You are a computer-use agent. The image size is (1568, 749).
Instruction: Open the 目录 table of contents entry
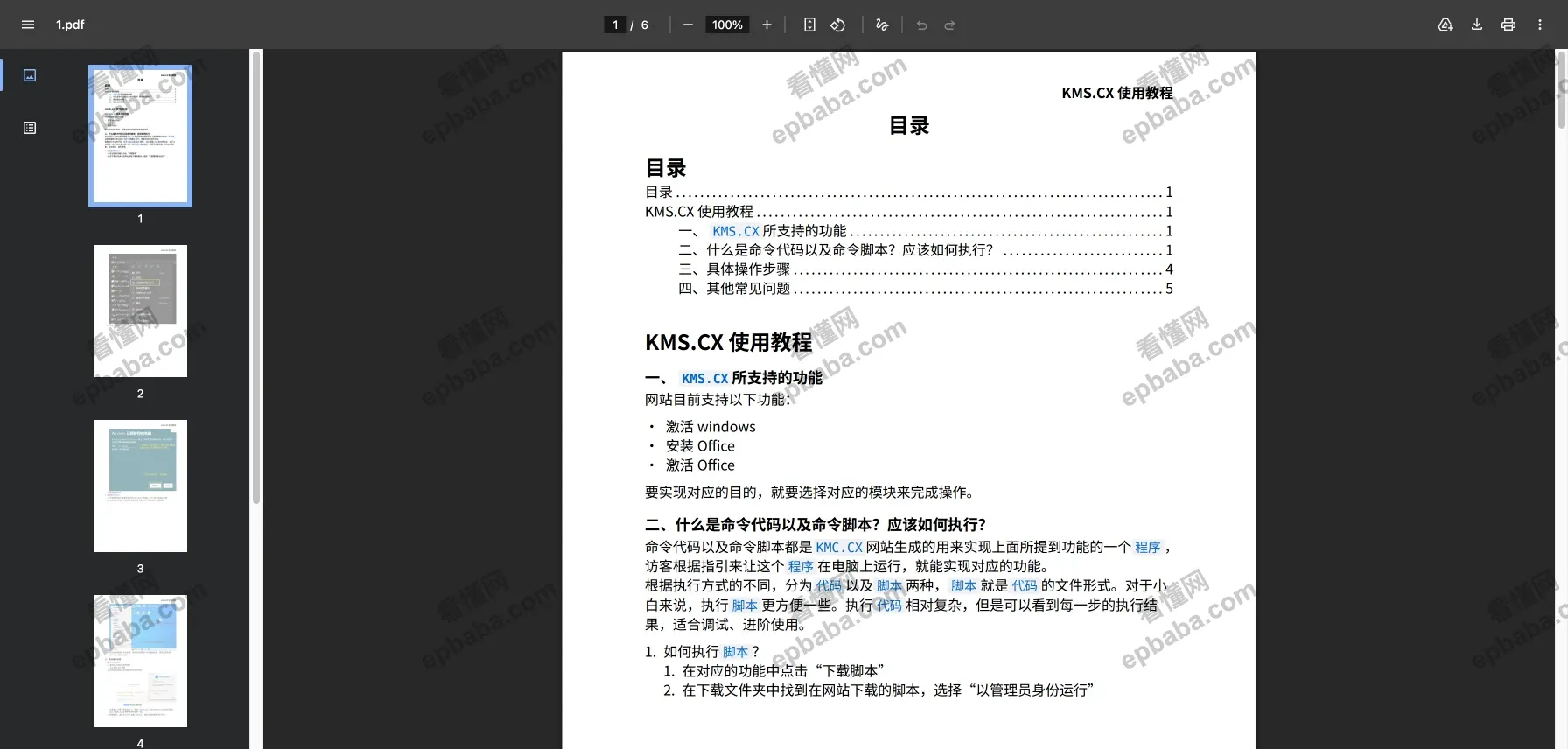point(908,192)
